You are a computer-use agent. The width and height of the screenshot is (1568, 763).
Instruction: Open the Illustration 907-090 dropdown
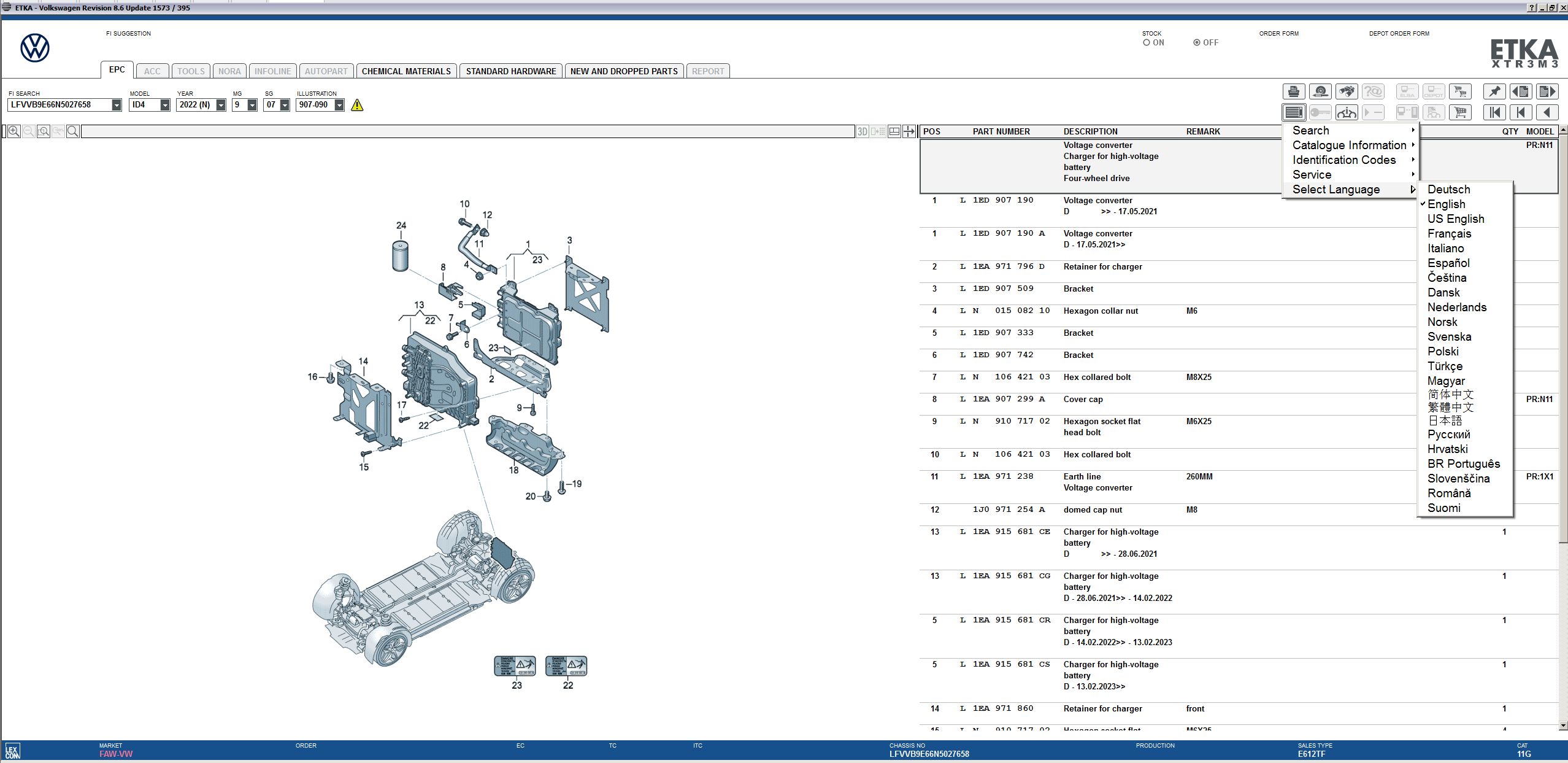[x=339, y=105]
